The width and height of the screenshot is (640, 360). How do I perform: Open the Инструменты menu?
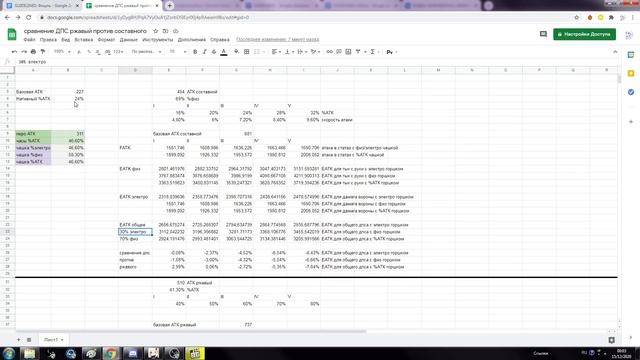coord(158,40)
